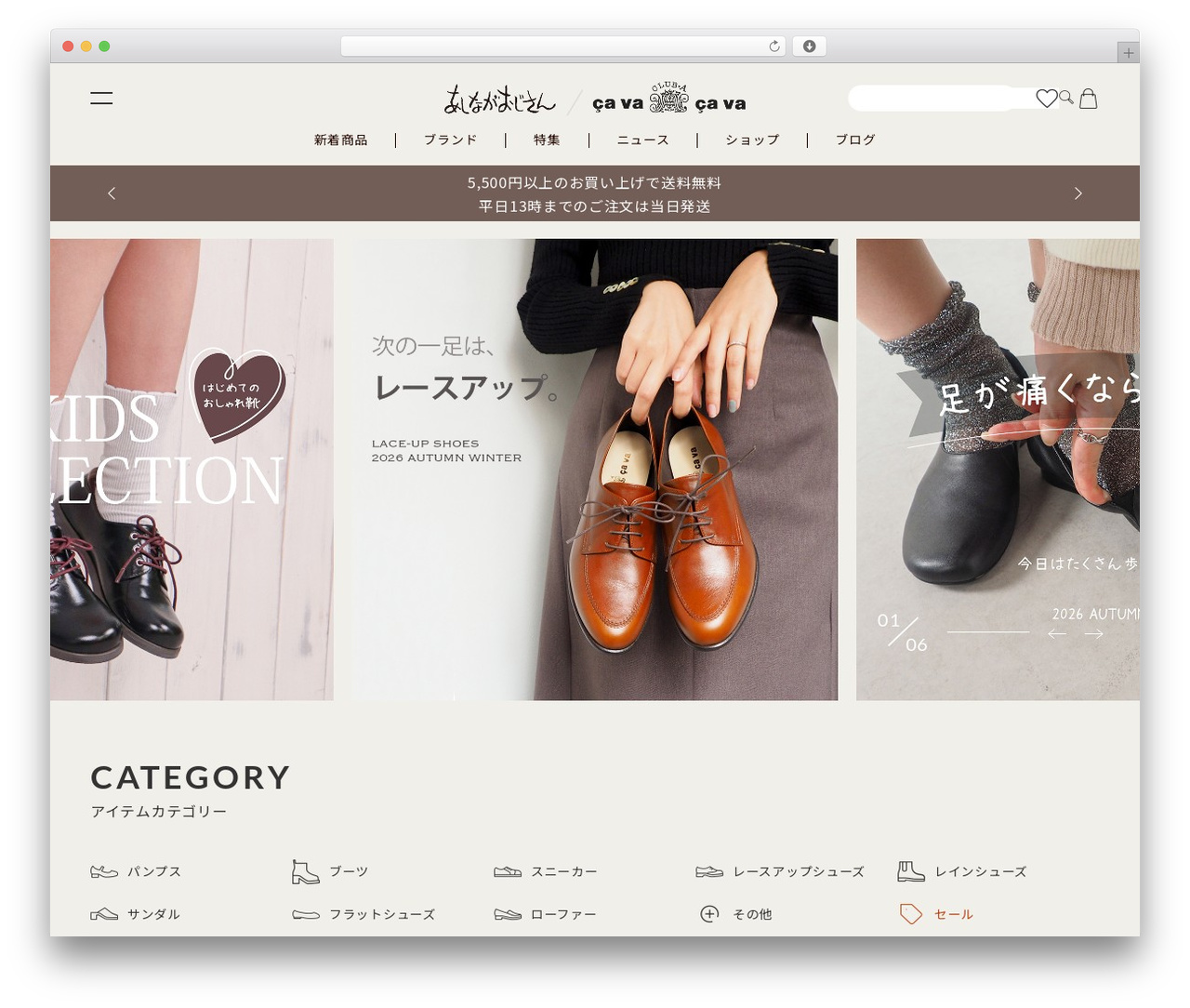The height and width of the screenshot is (1008, 1190).
Task: Click the slide progress line indicator
Action: pos(987,632)
